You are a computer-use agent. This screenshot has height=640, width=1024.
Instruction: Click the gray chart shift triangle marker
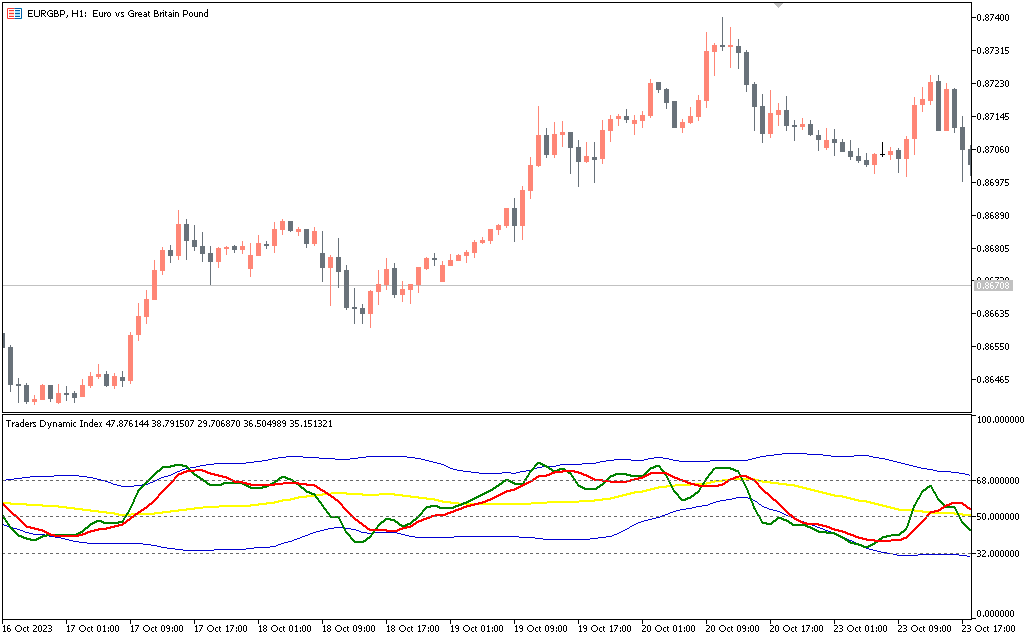point(780,5)
